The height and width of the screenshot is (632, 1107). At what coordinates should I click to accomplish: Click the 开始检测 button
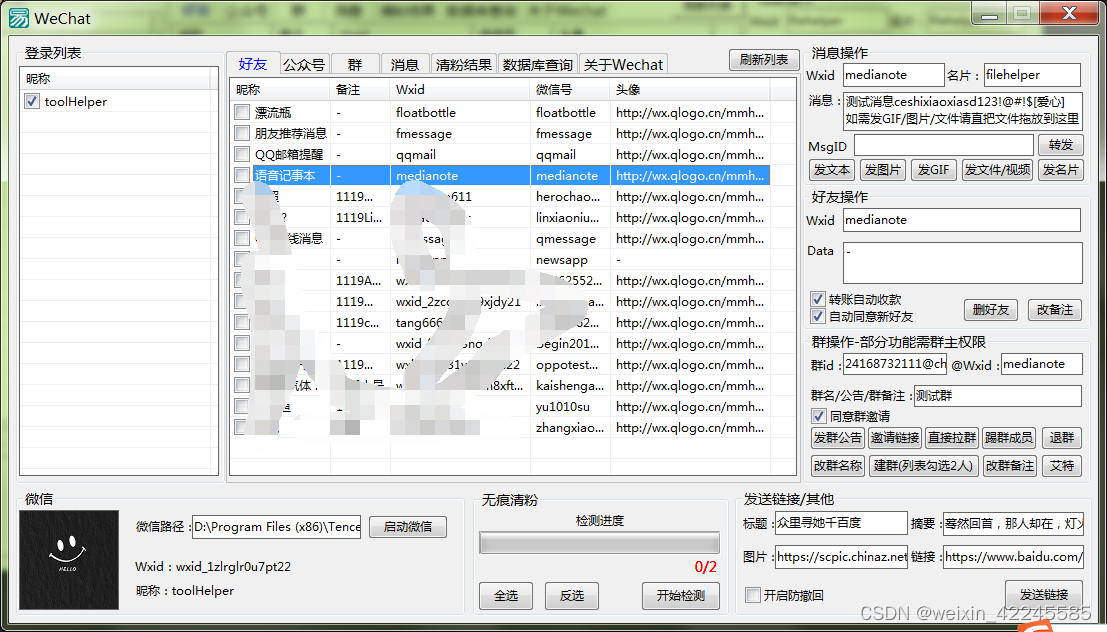coord(681,595)
